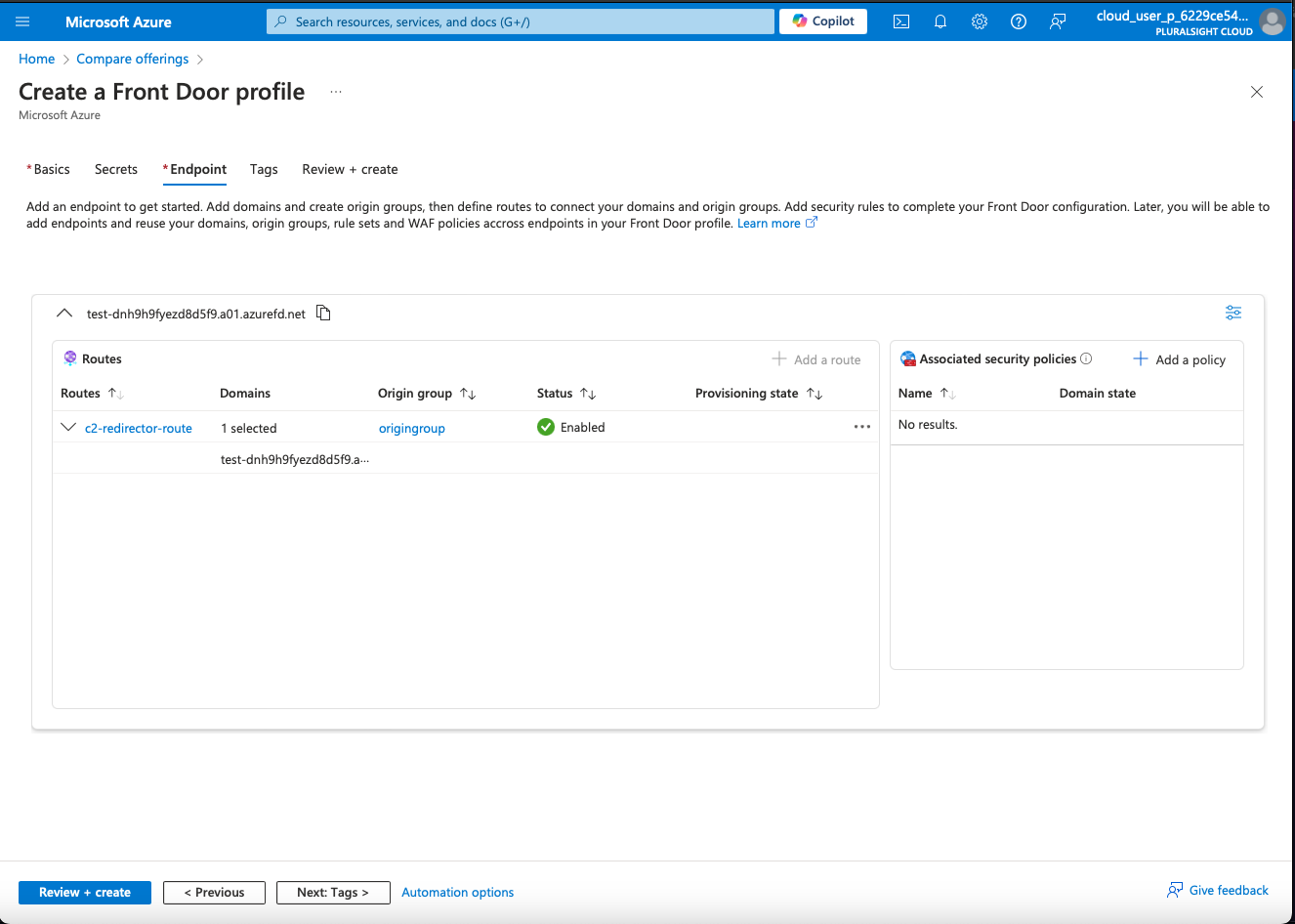The height and width of the screenshot is (924, 1295).
Task: Open the Review + create tab
Action: 350,169
